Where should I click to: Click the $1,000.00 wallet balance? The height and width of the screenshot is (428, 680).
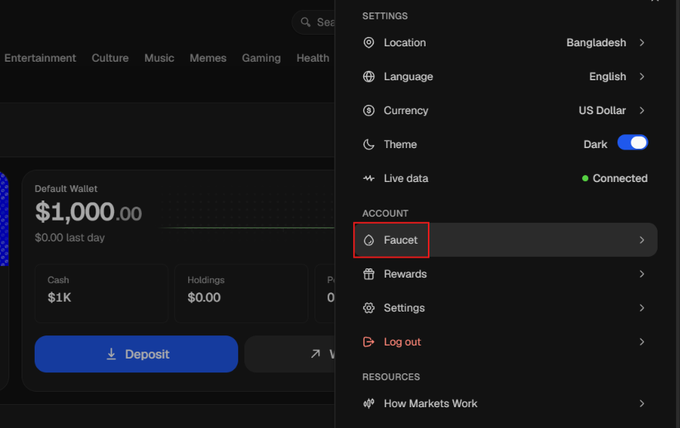click(x=88, y=212)
